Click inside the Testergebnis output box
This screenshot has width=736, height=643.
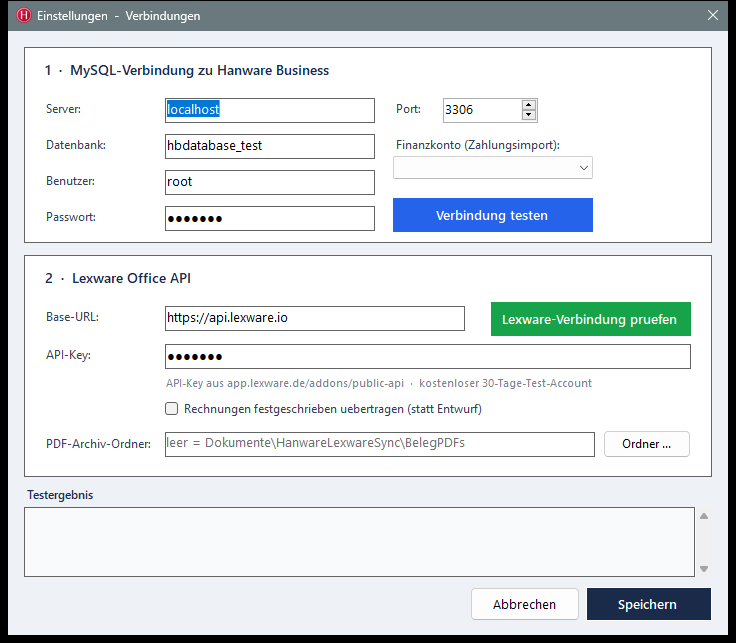(359, 542)
